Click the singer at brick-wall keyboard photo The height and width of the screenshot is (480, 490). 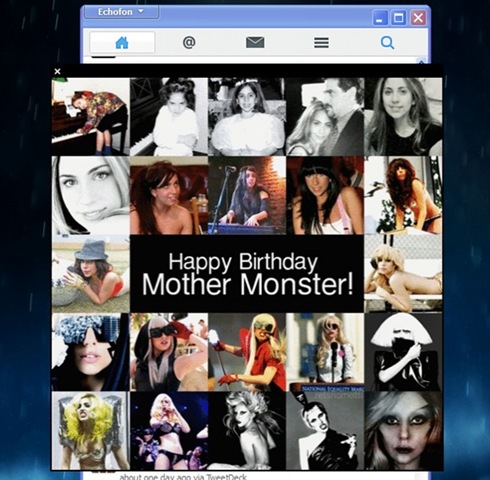(x=247, y=195)
